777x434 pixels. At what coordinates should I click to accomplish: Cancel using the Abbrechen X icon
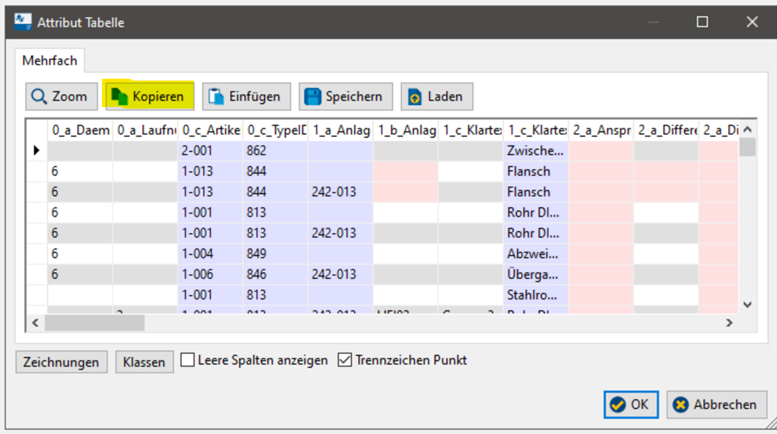coord(681,405)
